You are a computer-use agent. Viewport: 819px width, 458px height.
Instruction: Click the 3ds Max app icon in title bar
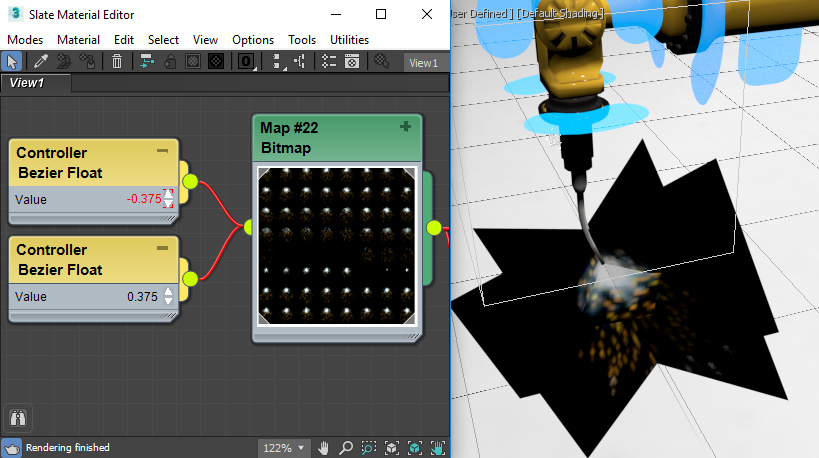tap(16, 14)
